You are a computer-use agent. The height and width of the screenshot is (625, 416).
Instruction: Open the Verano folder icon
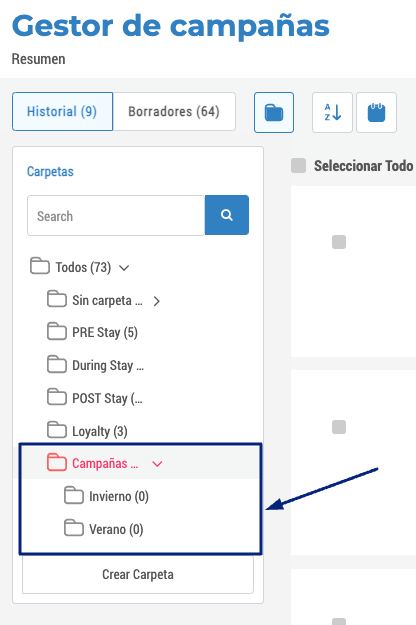(x=74, y=528)
